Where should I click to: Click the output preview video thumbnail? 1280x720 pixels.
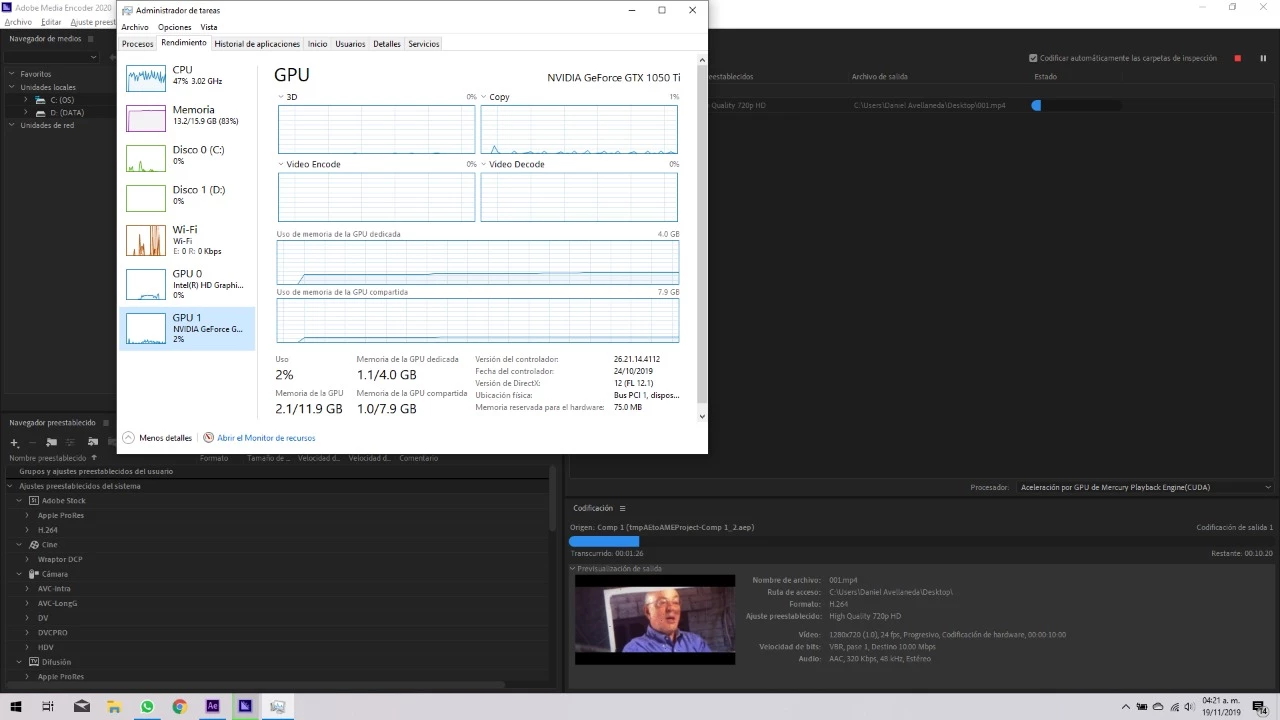(655, 620)
